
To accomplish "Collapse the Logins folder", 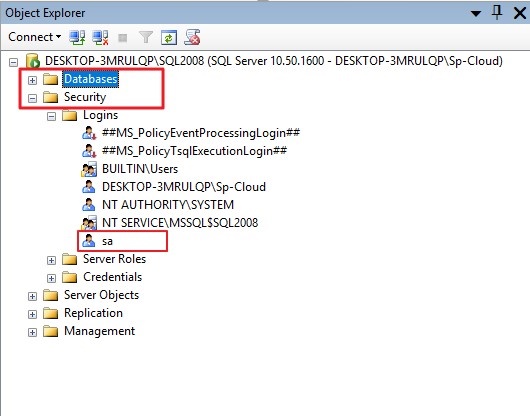I will (x=51, y=117).
